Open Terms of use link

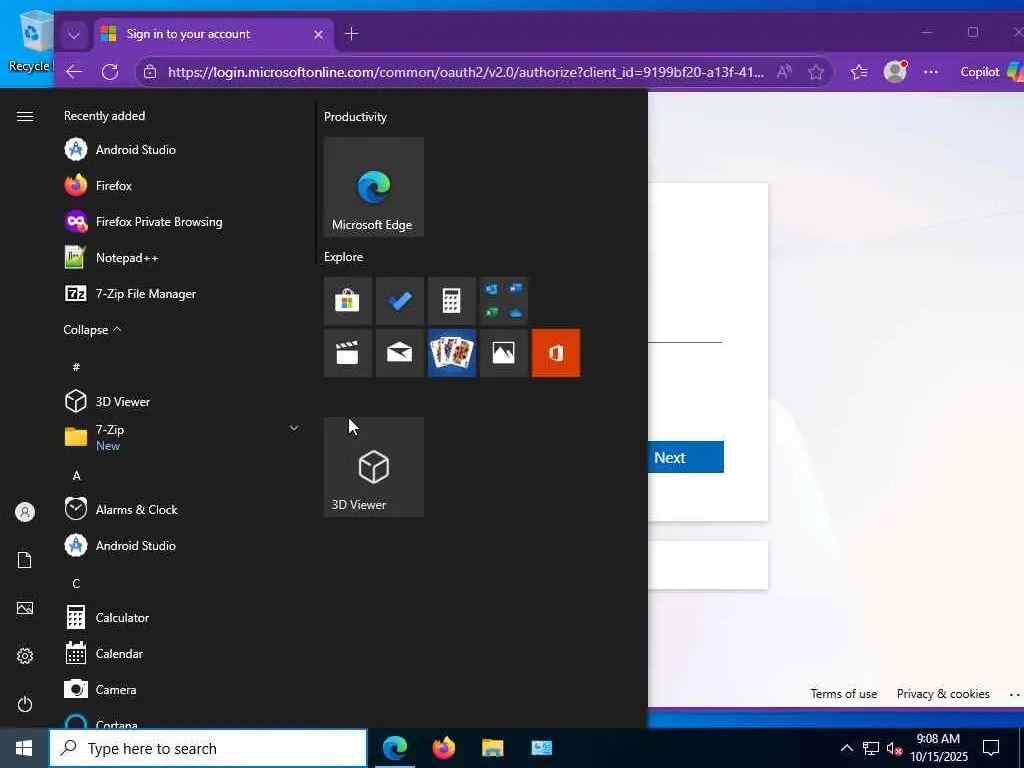pos(844,694)
